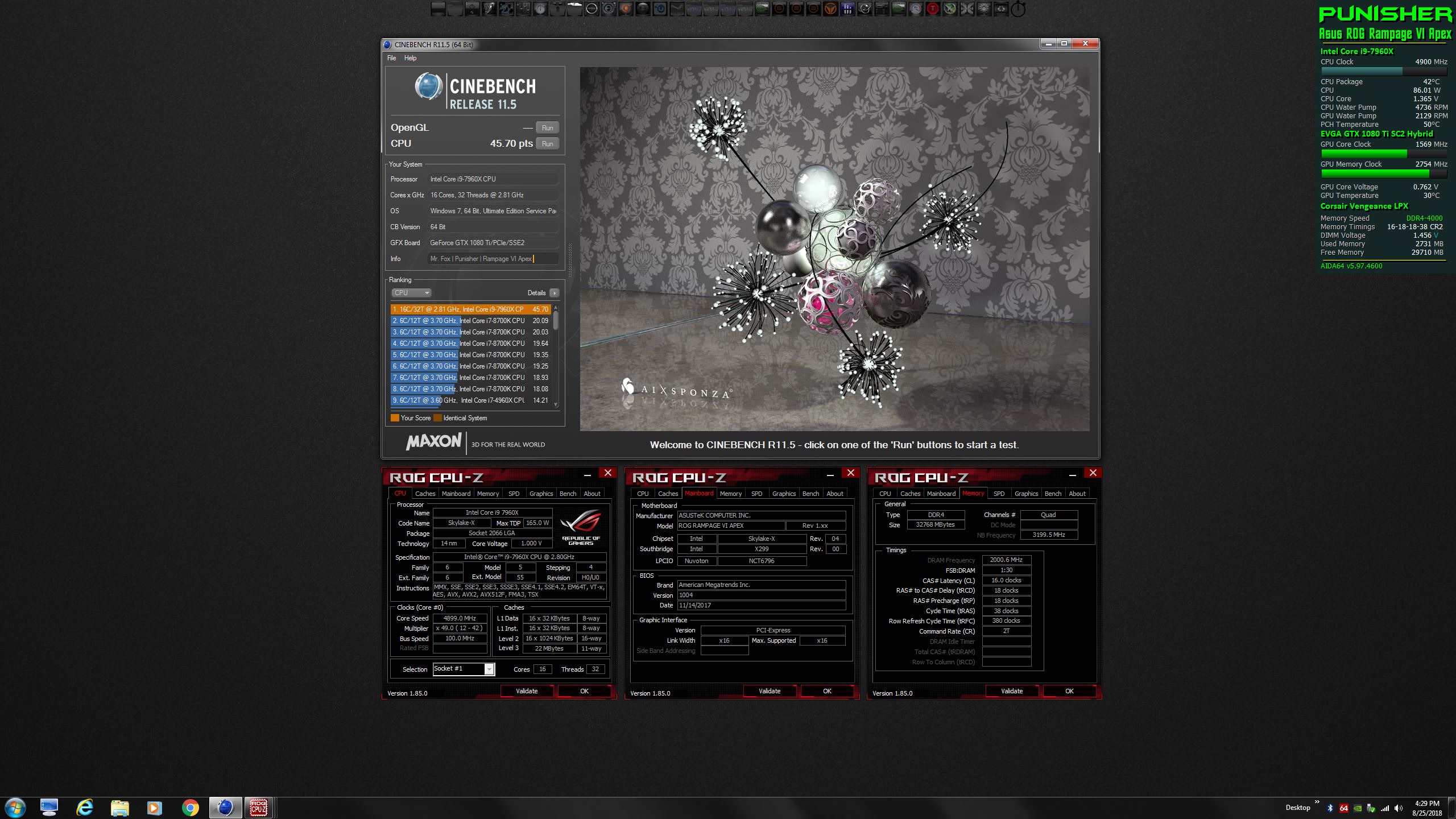Viewport: 1456px width, 819px height.
Task: Open the CPU ranking type dropdown
Action: [411, 293]
